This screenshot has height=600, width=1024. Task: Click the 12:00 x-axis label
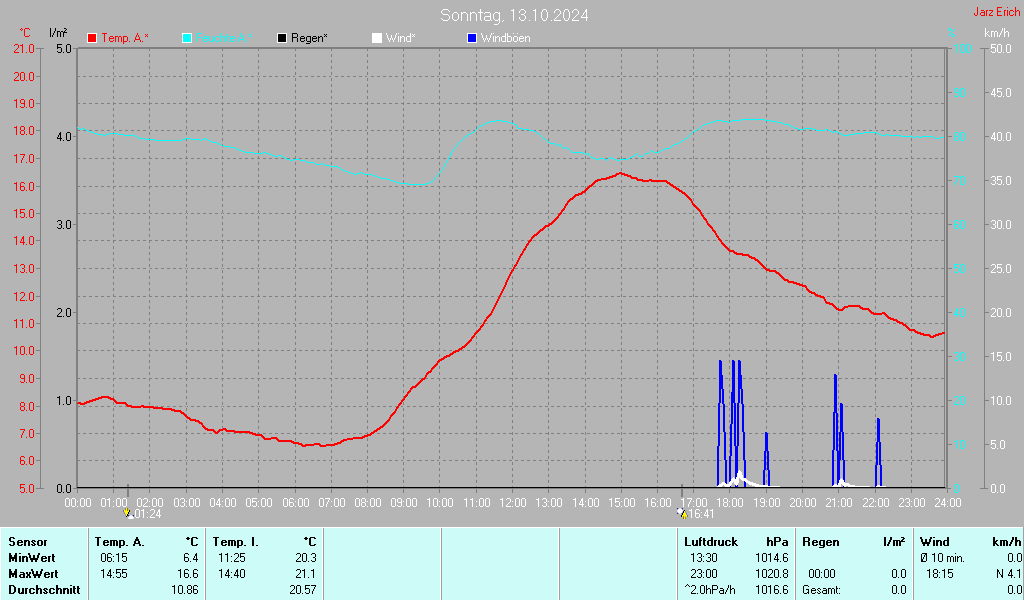[x=513, y=503]
